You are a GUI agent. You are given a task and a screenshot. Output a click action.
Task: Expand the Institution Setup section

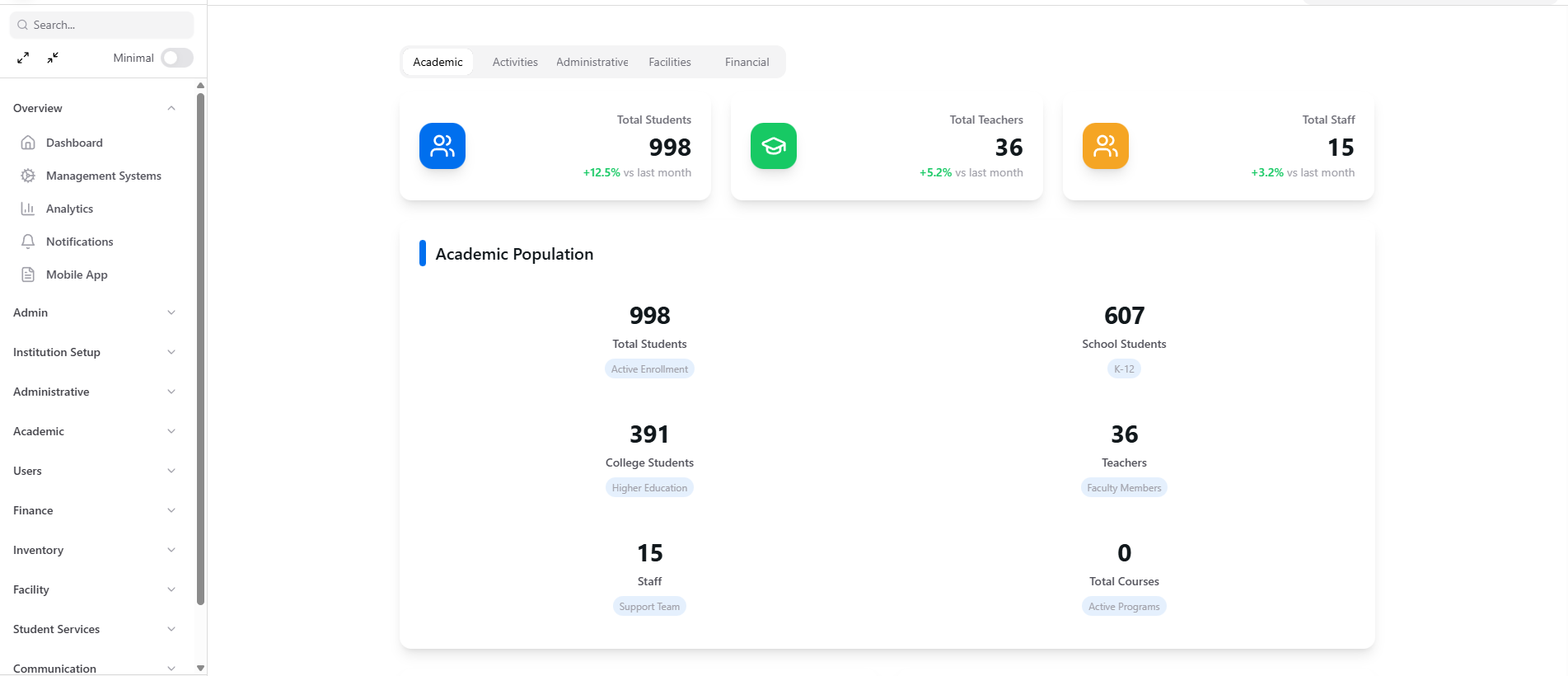(171, 352)
